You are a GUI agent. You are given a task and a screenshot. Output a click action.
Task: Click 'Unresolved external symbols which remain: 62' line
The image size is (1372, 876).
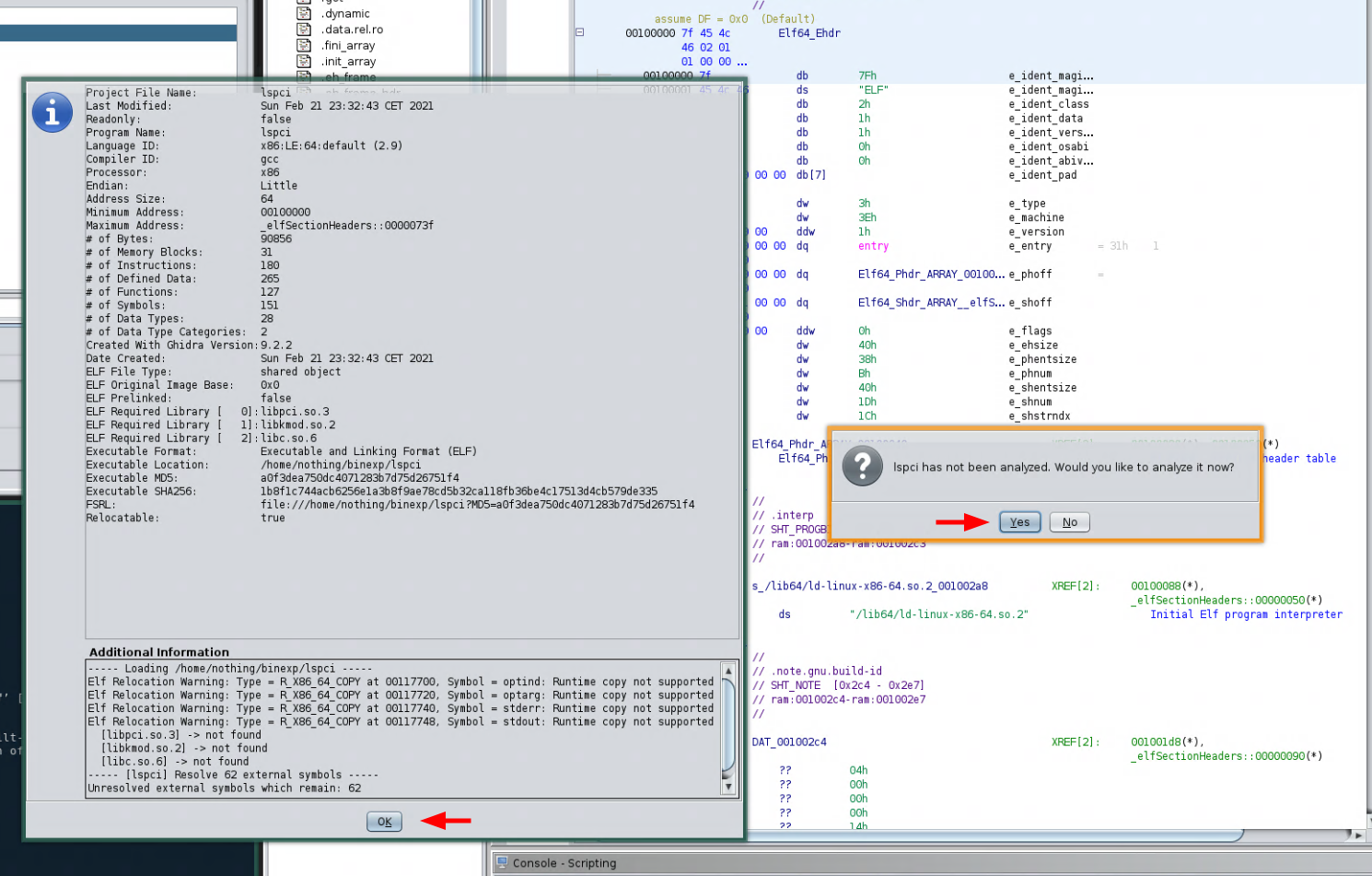coord(225,788)
